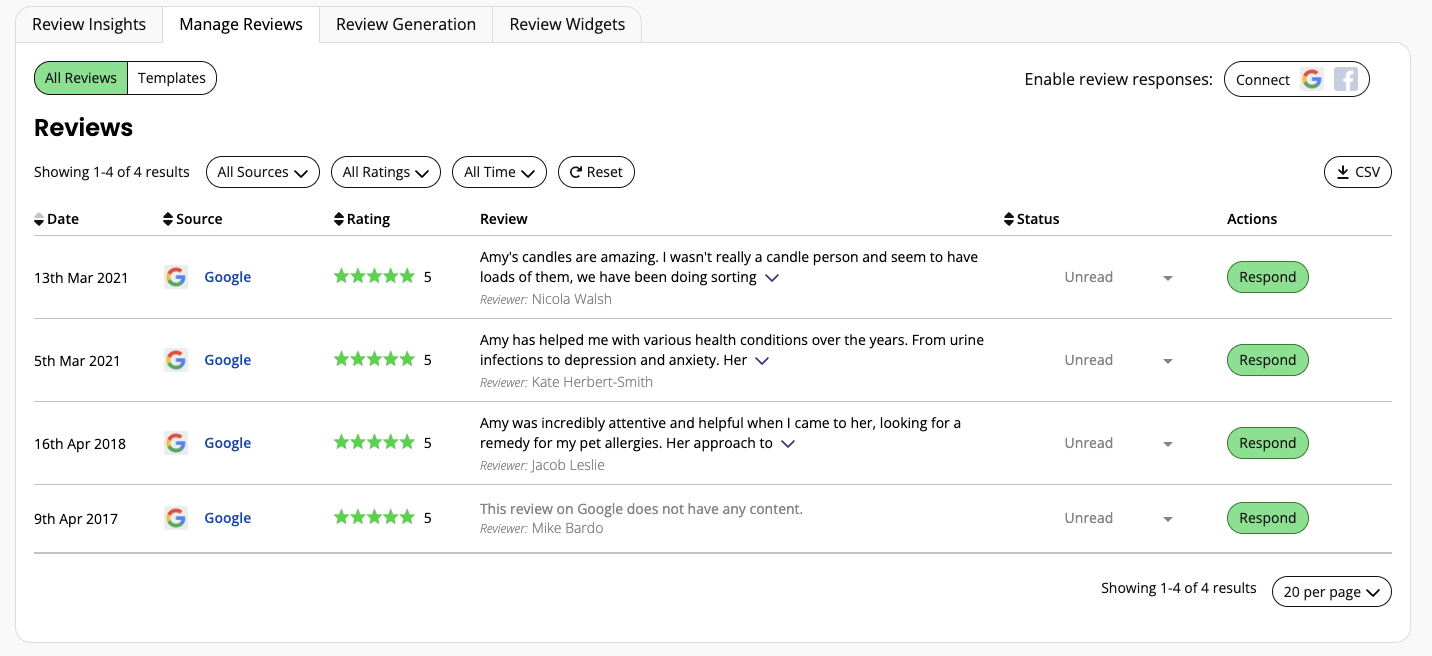Image resolution: width=1432 pixels, height=656 pixels.
Task: Click Google logo beside 13th Mar 2021 review
Action: coord(176,277)
